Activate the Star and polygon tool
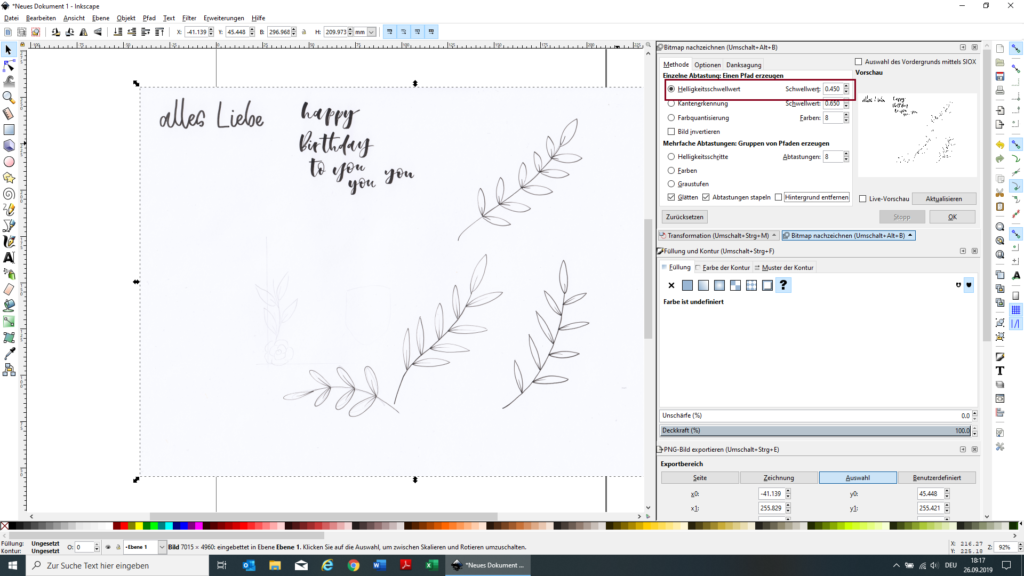Image resolution: width=1024 pixels, height=576 pixels. coord(9,177)
